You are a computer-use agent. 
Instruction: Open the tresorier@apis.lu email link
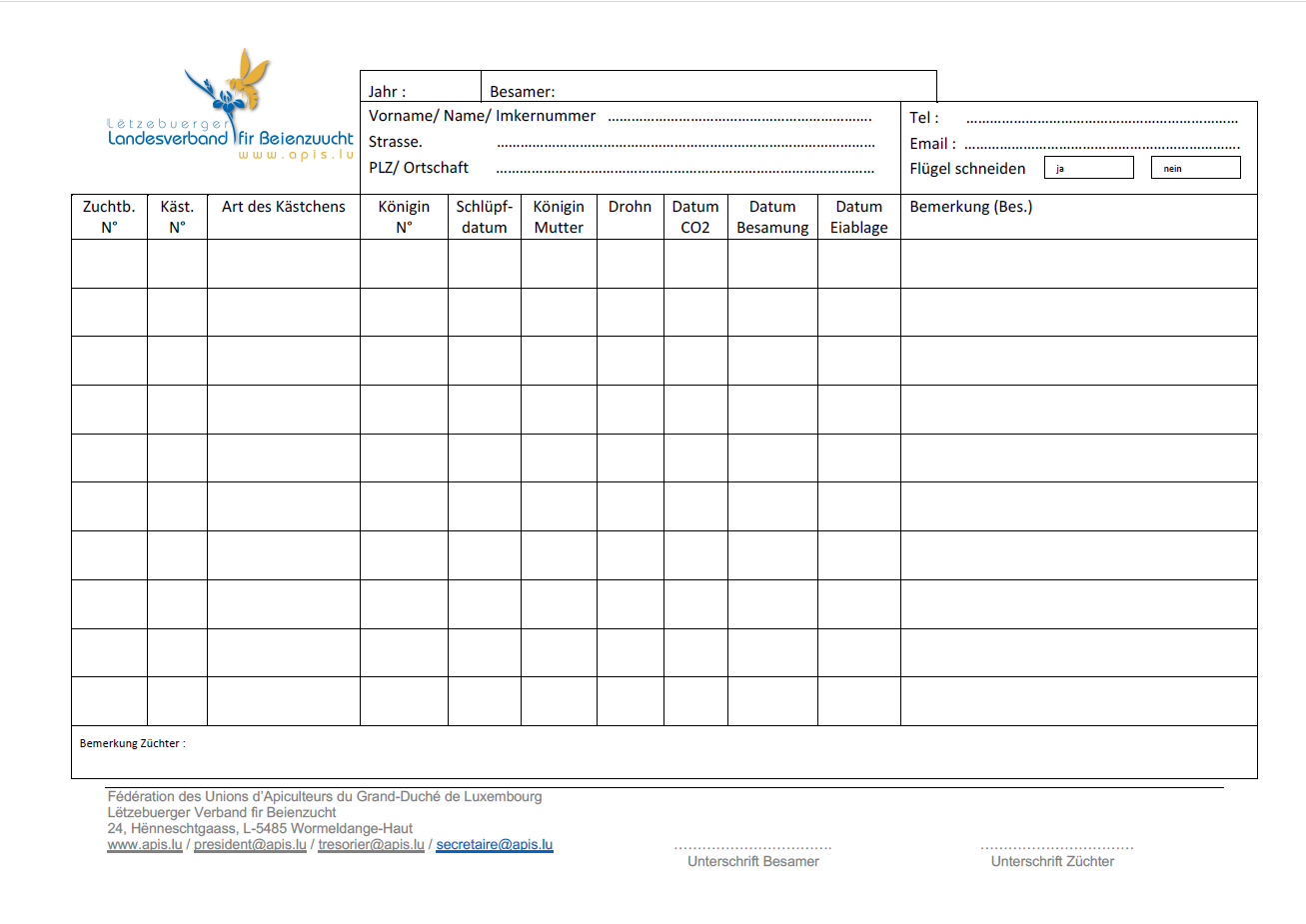[371, 844]
